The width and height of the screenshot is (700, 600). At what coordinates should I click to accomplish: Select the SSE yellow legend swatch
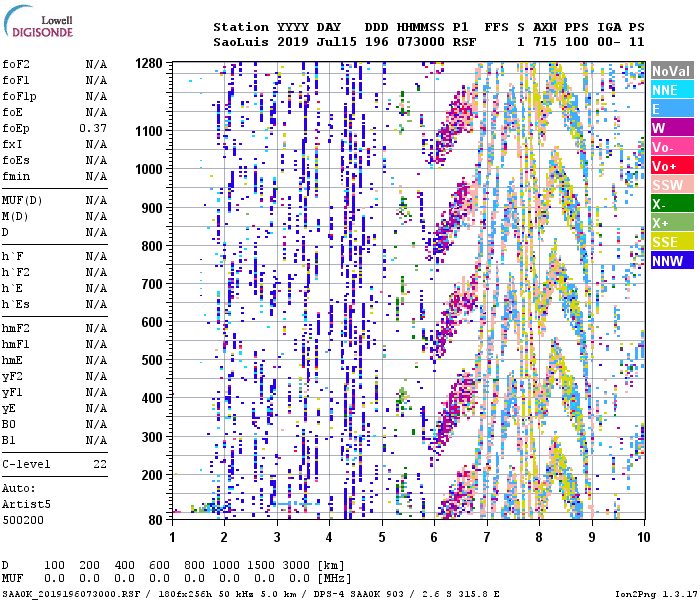[x=672, y=242]
